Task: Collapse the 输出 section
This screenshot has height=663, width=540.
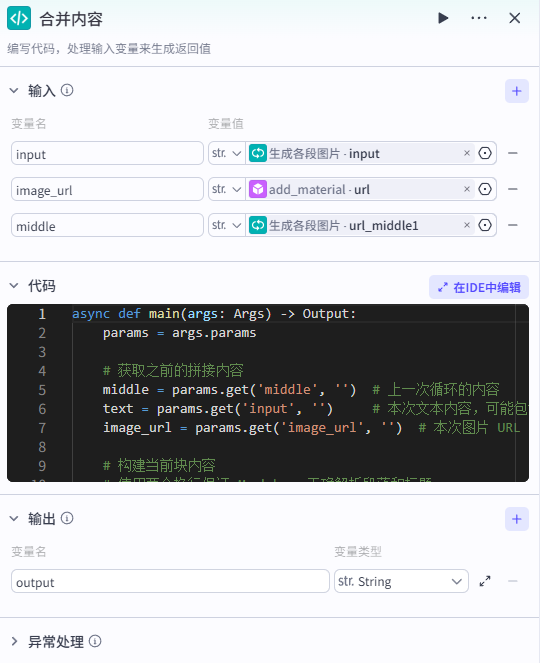Action: tap(14, 518)
